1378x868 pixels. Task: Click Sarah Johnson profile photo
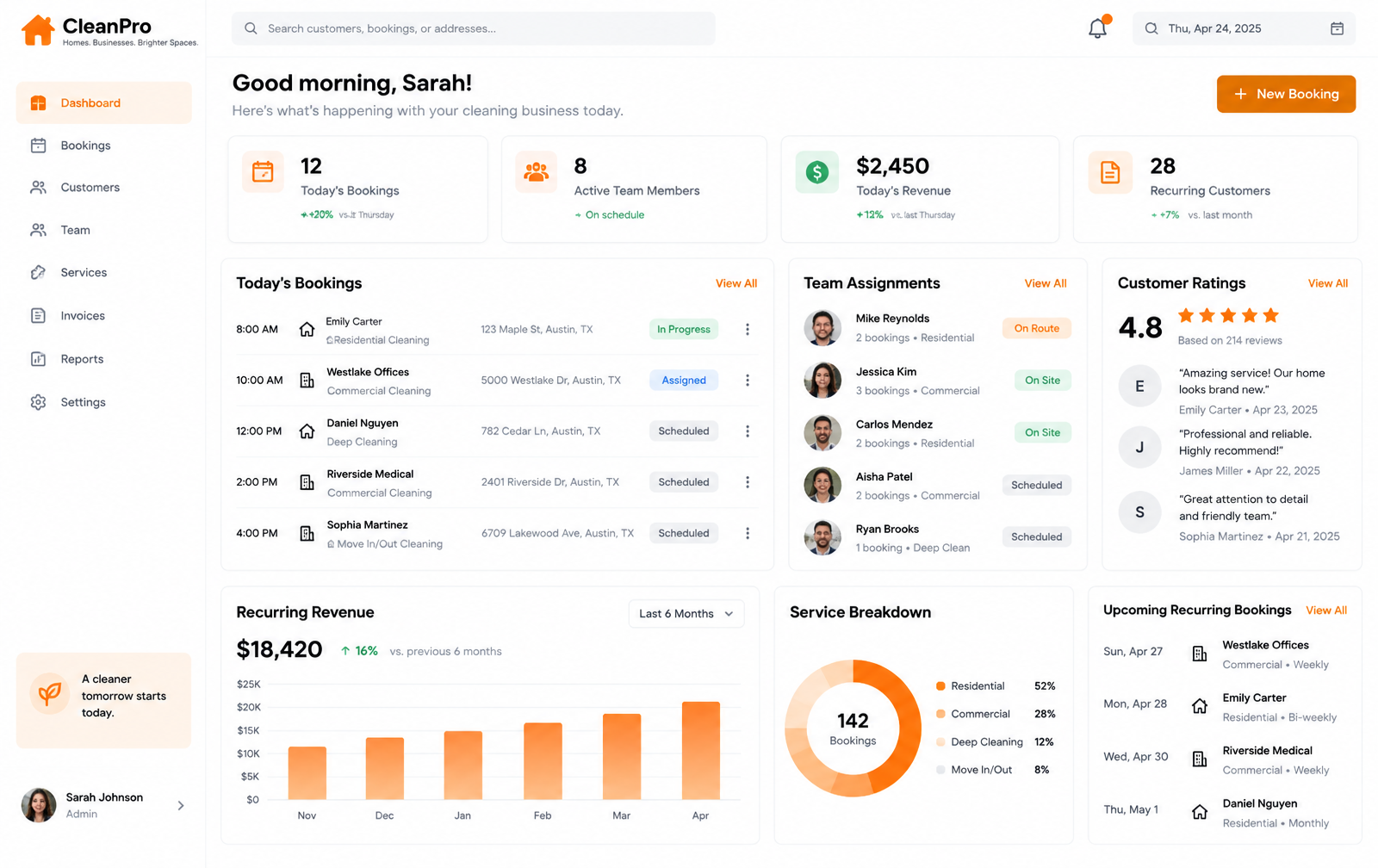[x=39, y=805]
